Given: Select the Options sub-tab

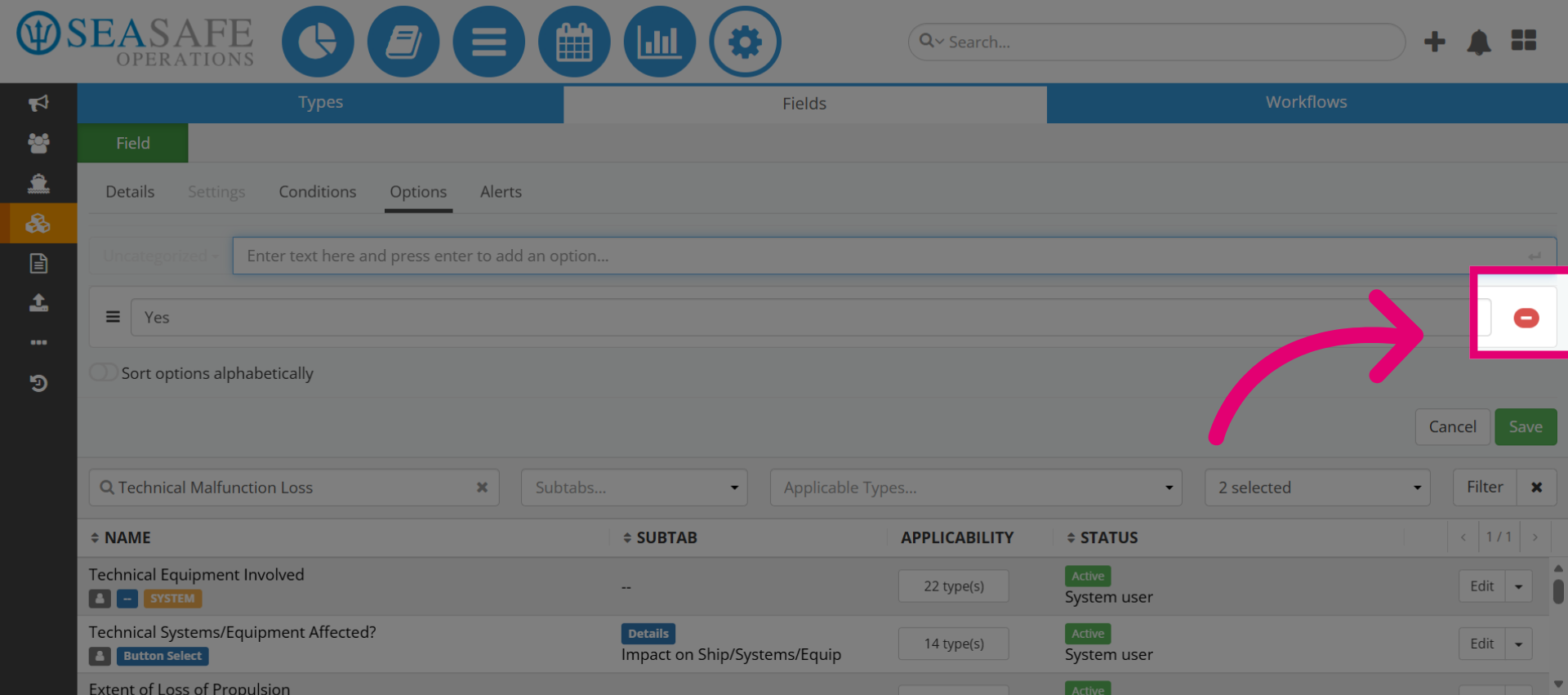Looking at the screenshot, I should coord(418,192).
